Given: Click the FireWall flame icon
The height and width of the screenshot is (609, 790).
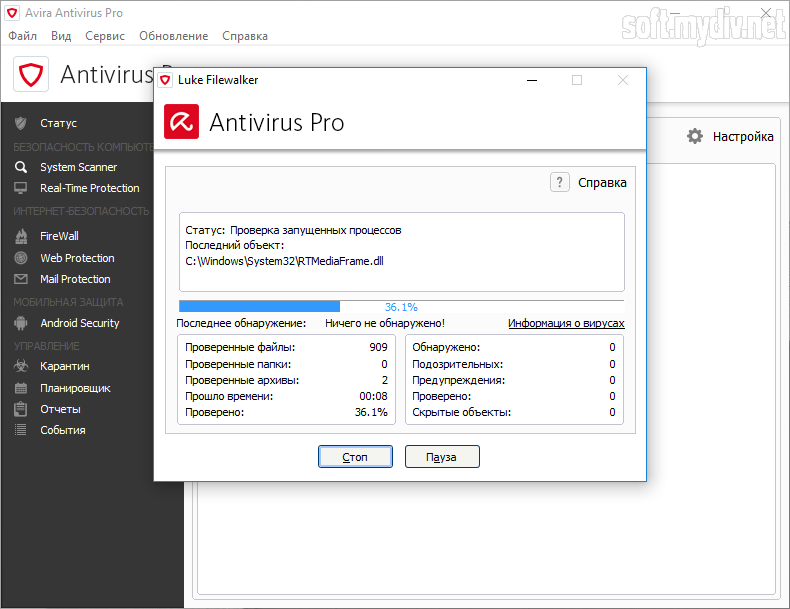Looking at the screenshot, I should coord(21,236).
